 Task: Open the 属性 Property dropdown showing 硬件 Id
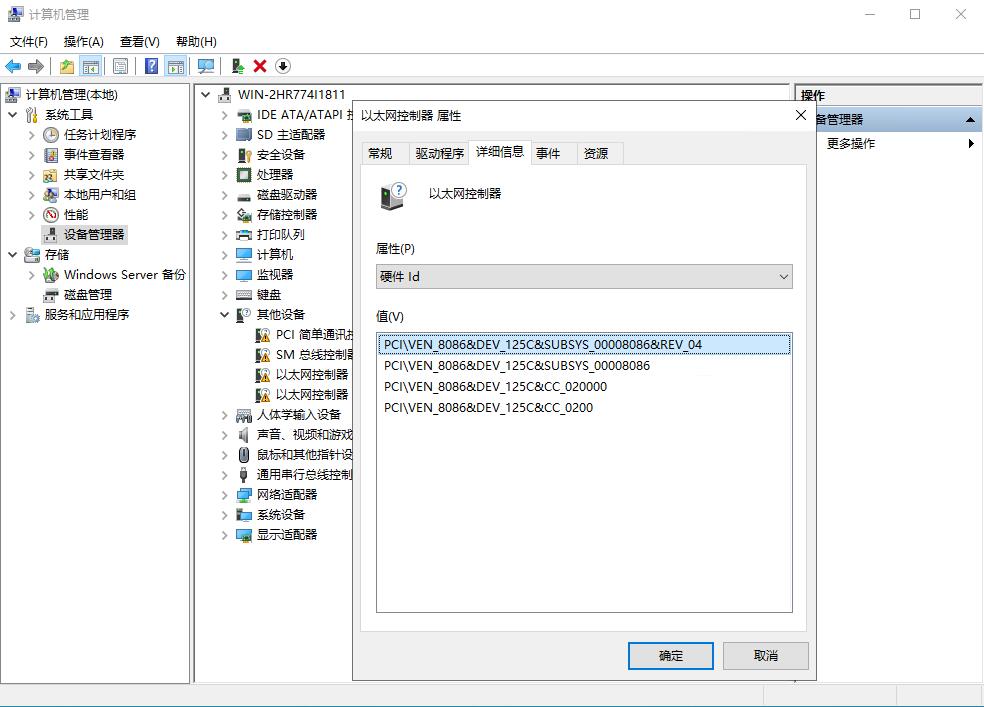[x=584, y=277]
